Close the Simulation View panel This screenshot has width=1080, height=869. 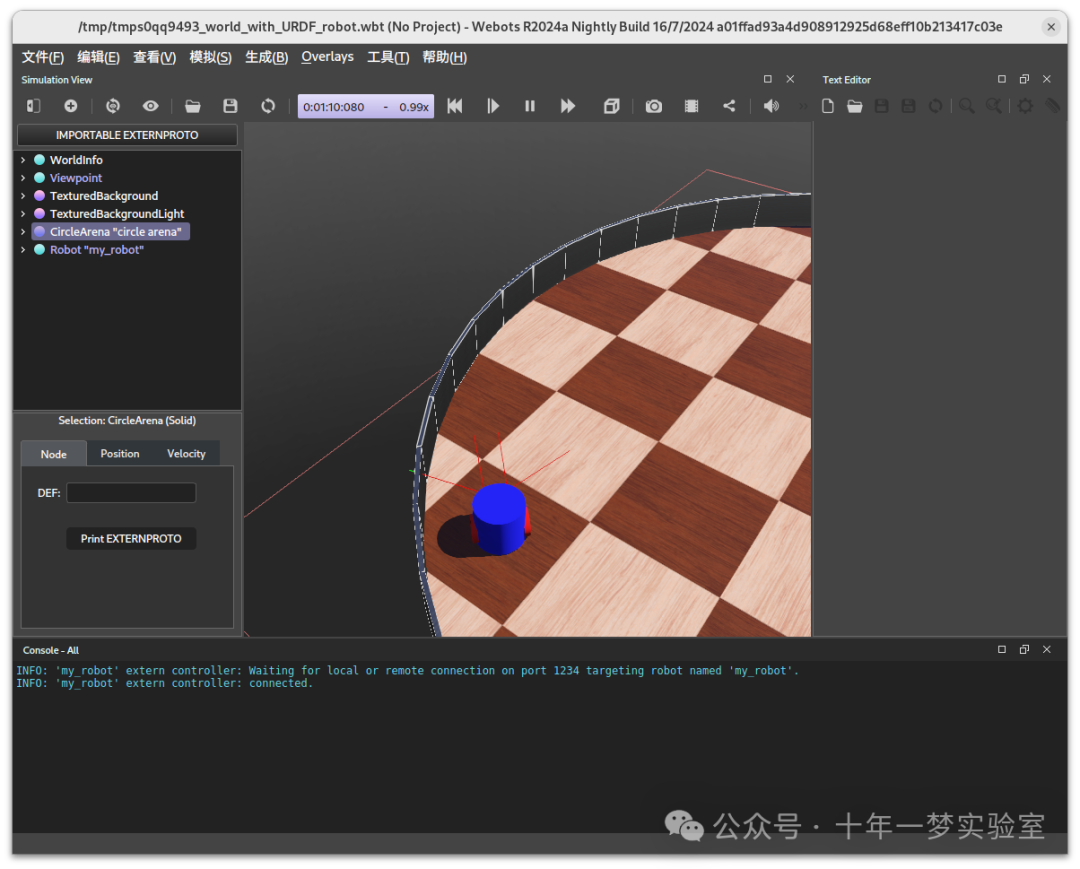790,79
